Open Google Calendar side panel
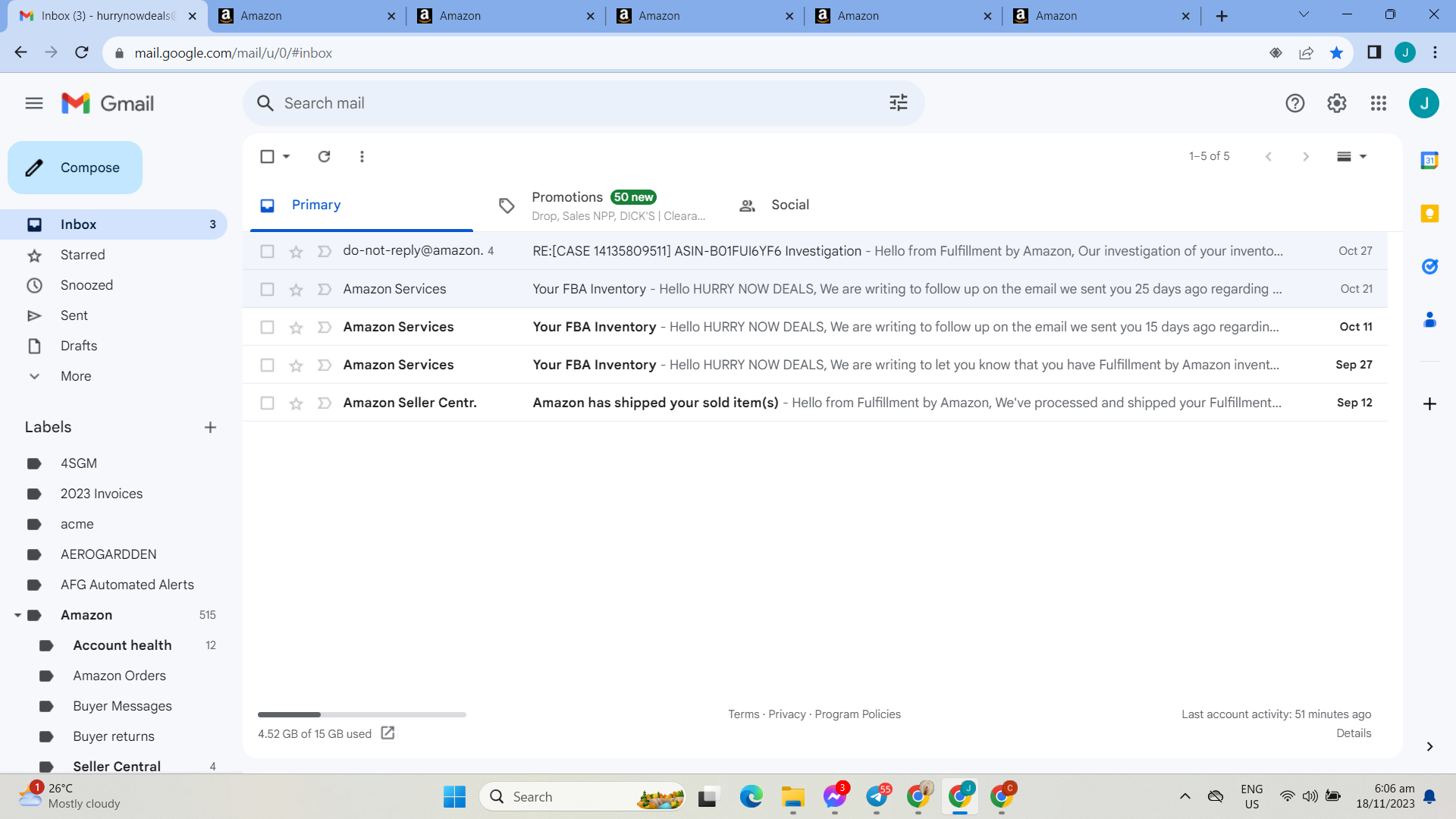Viewport: 1456px width, 819px height. coord(1429,160)
